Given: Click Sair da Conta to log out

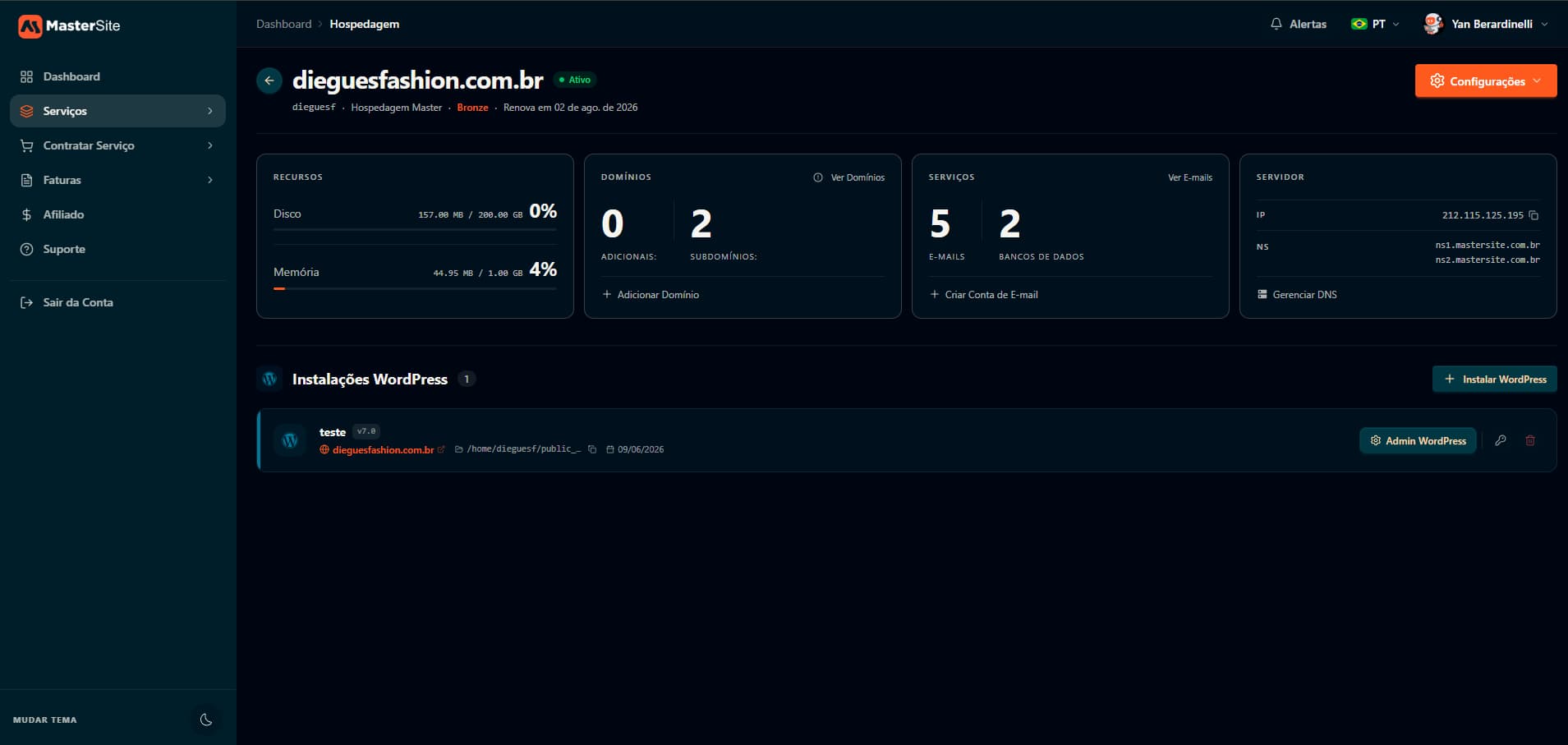Looking at the screenshot, I should (x=117, y=302).
